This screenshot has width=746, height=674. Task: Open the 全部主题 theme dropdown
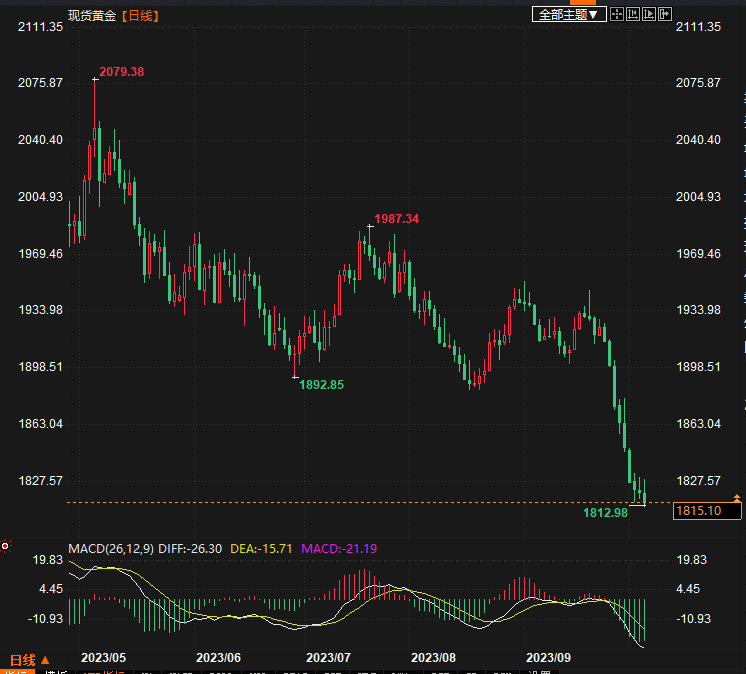pyautogui.click(x=569, y=14)
